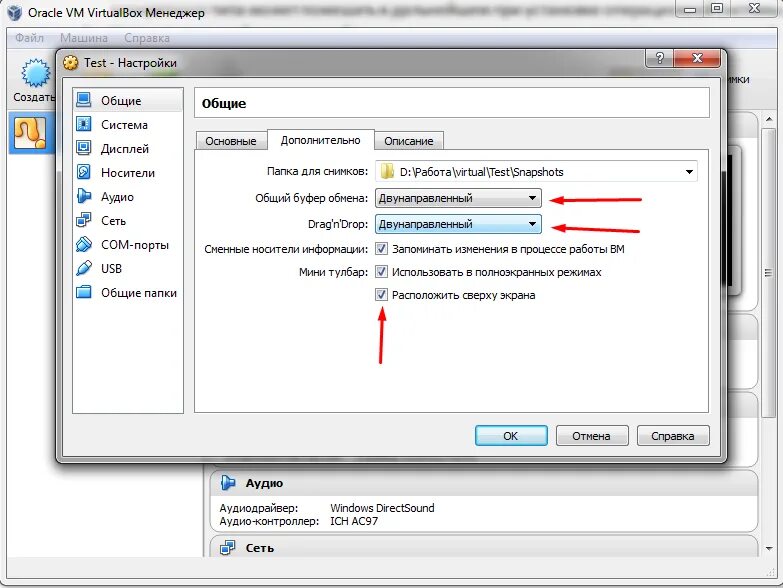
Task: Open COM-порты settings category
Action: click(128, 245)
